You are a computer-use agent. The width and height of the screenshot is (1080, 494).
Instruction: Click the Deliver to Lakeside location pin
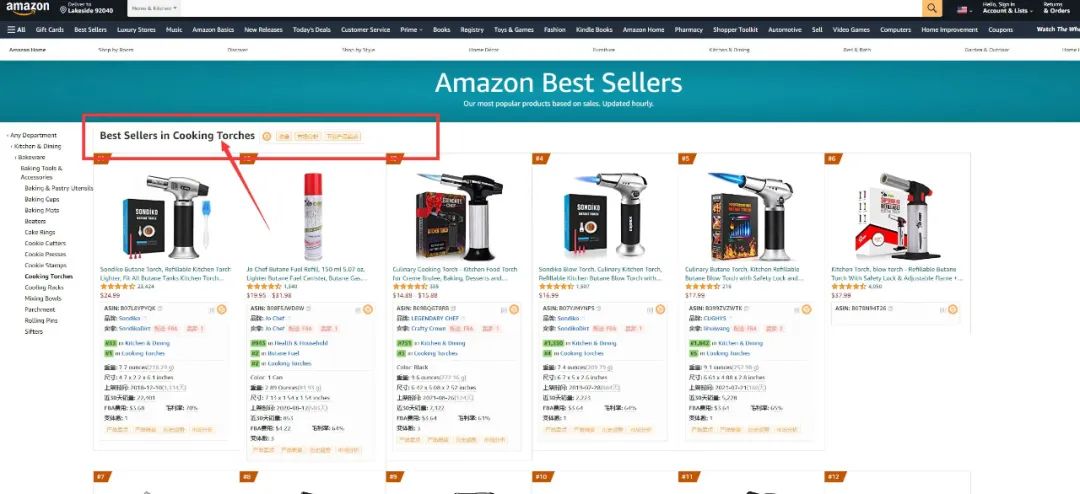click(63, 10)
